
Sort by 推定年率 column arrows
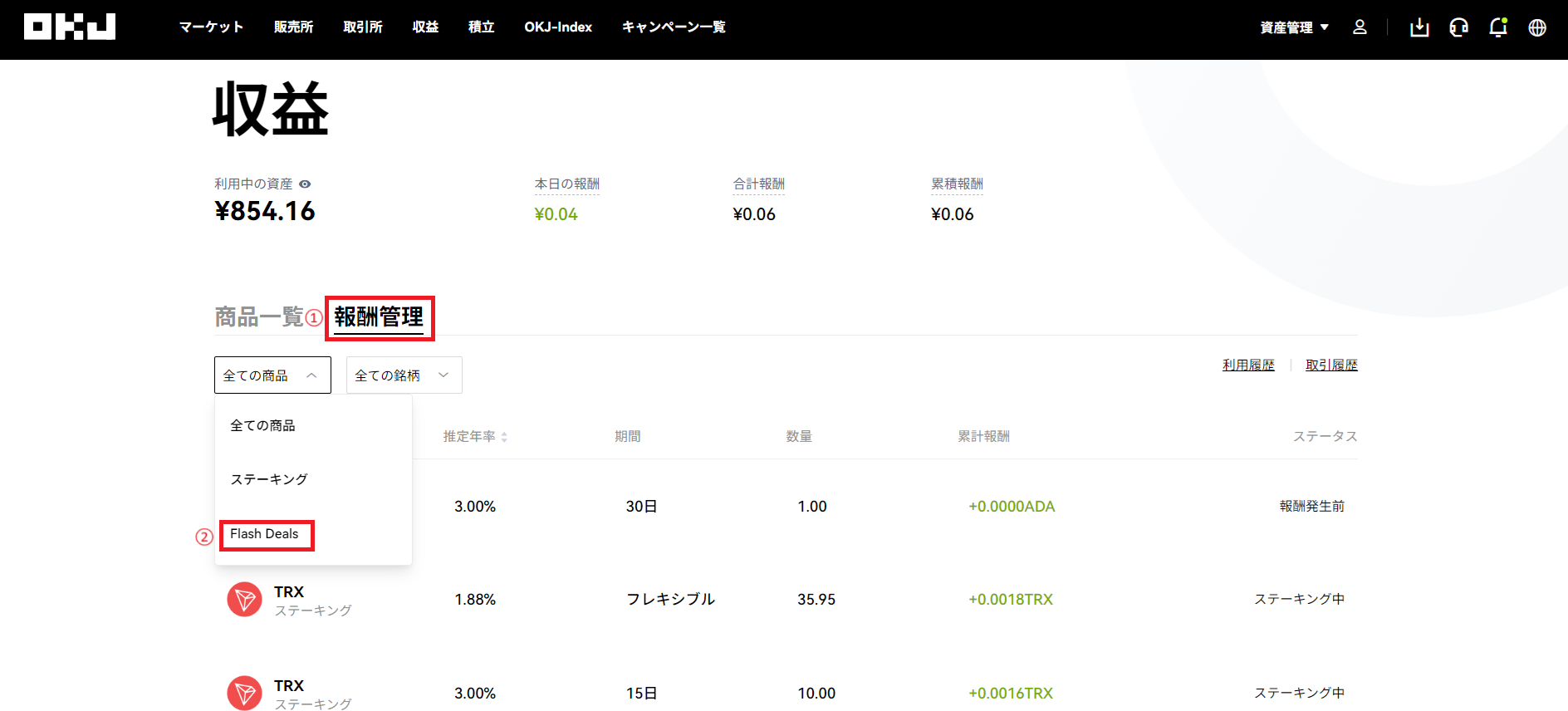(504, 437)
